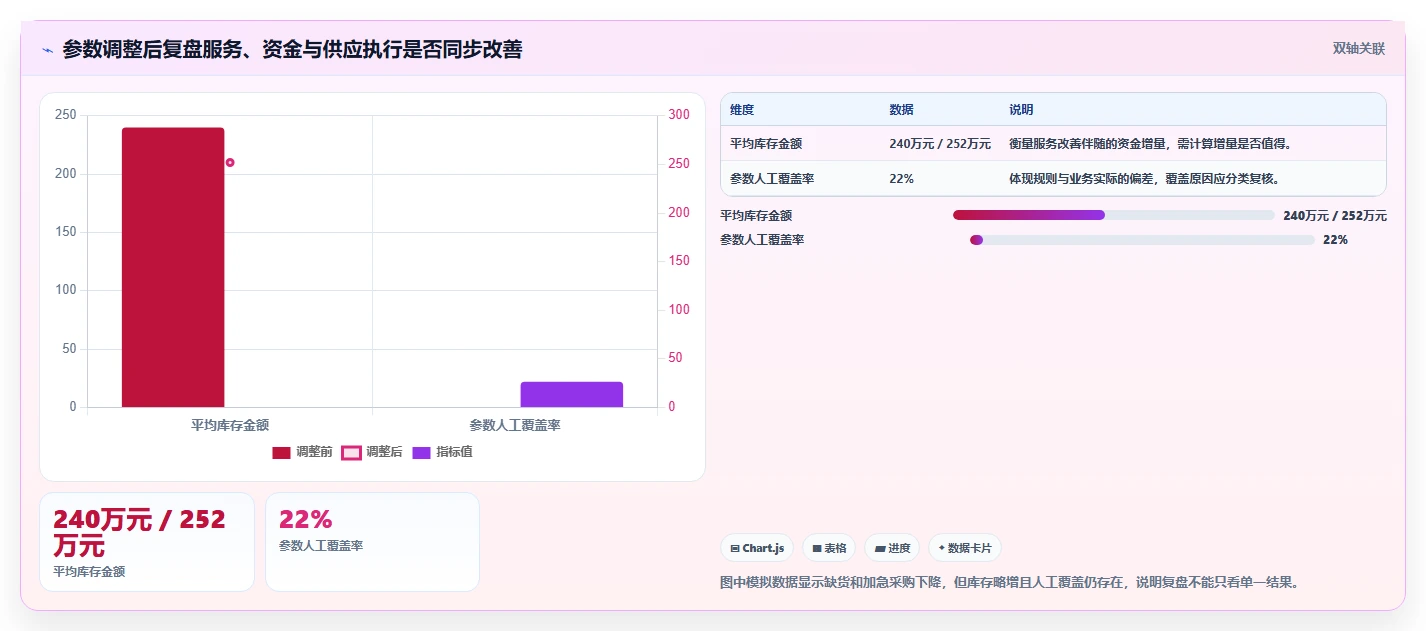This screenshot has width=1426, height=631.
Task: Click the description starting 衡量服务改善
Action: pos(1152,144)
